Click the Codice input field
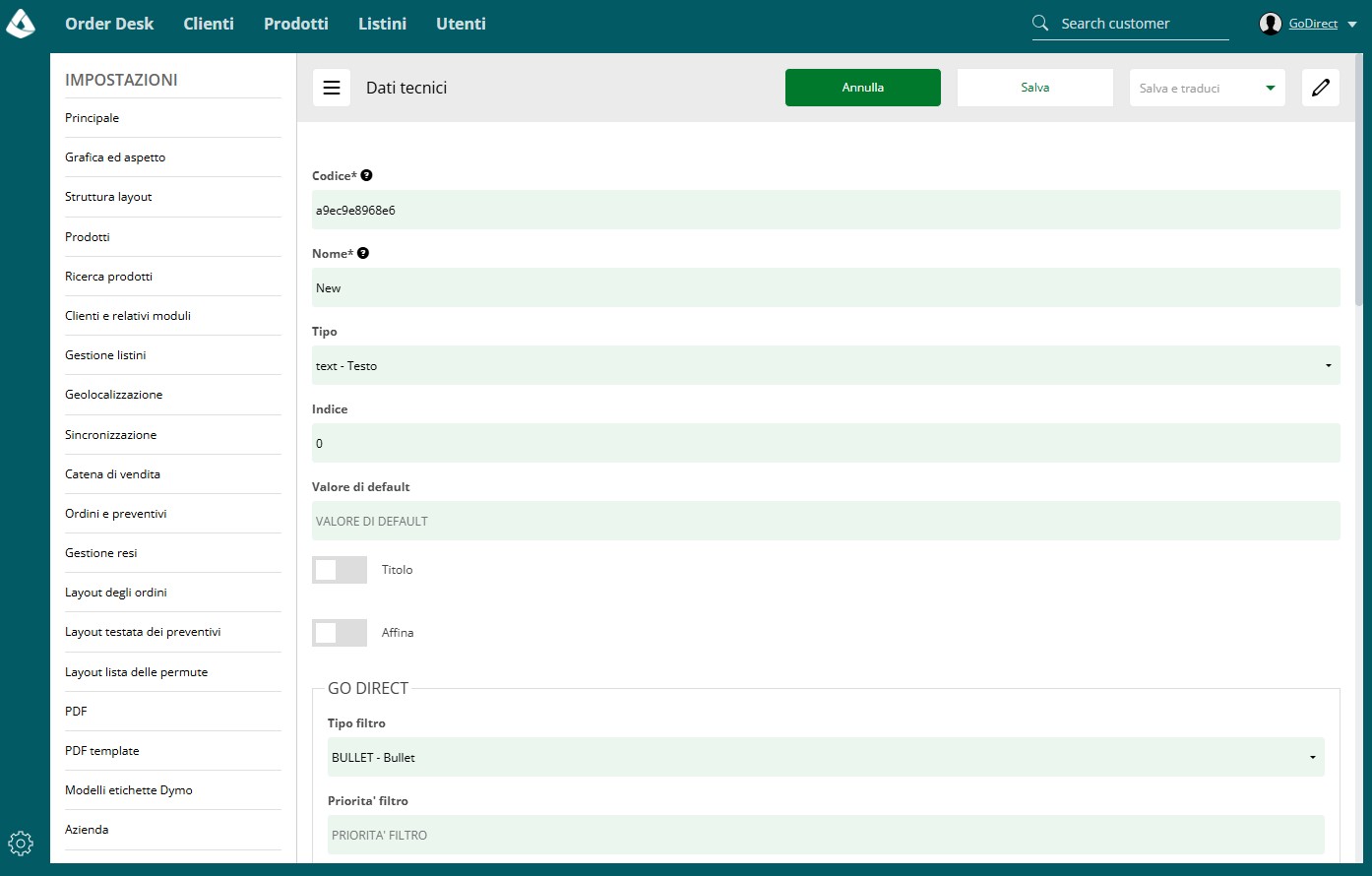Viewport: 1372px width, 876px height. point(826,210)
